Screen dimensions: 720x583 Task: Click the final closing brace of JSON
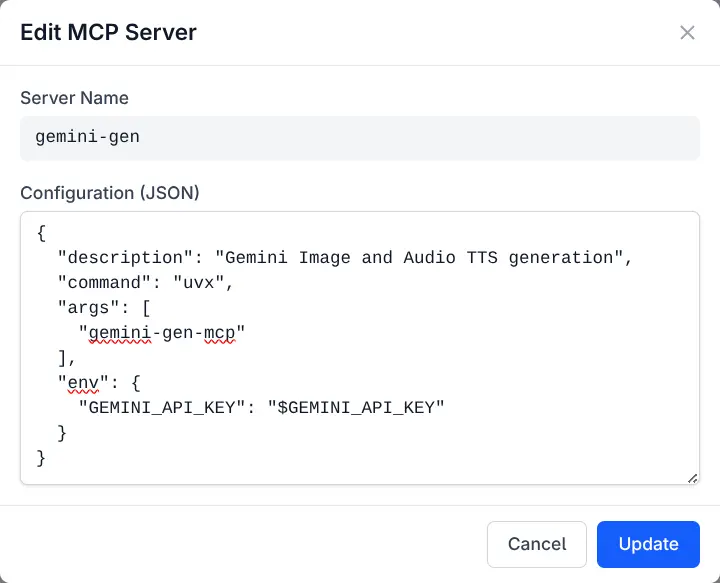click(41, 458)
